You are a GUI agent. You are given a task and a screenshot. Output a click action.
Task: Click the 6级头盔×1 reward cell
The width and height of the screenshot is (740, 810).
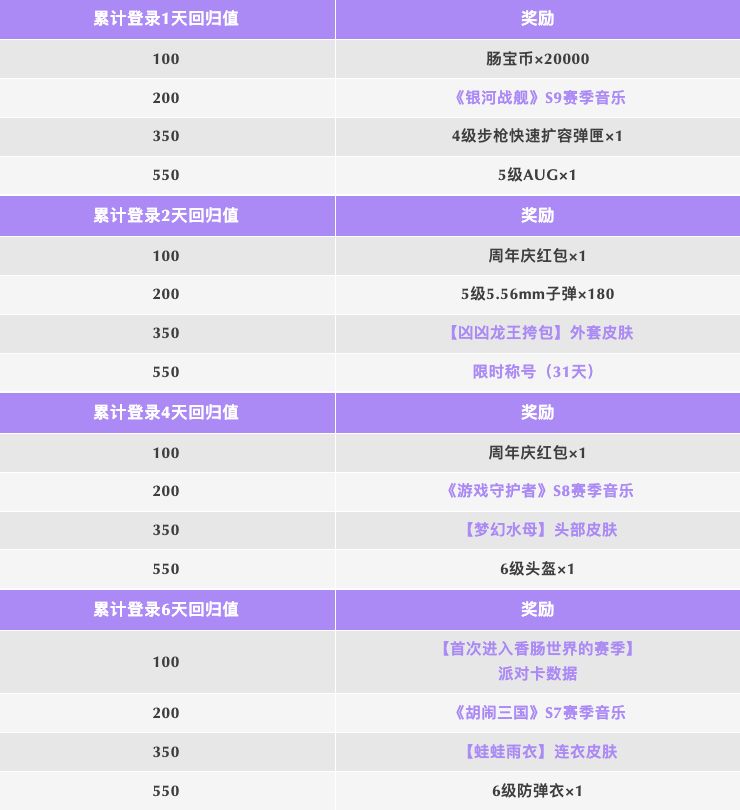coord(537,569)
